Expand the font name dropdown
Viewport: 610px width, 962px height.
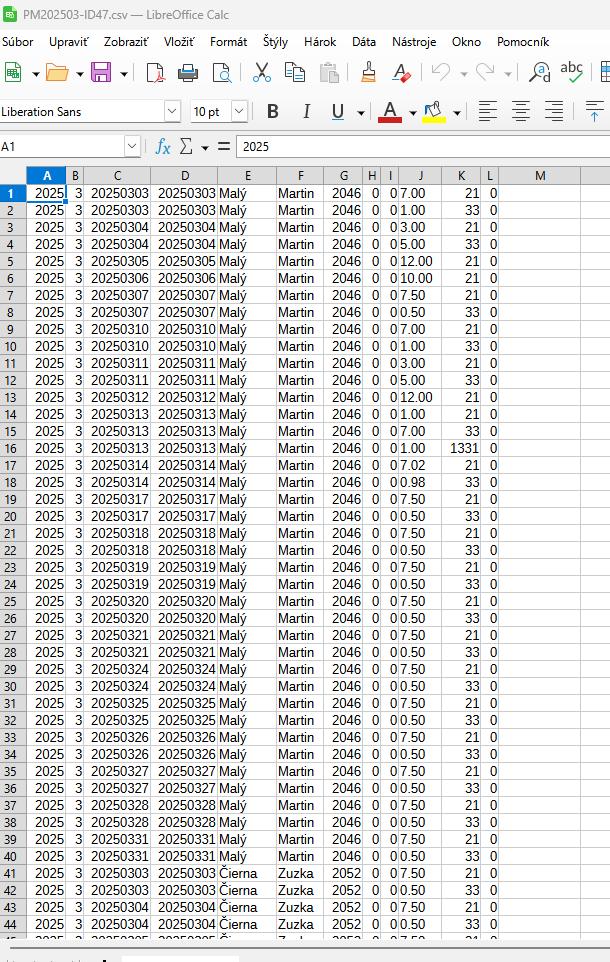(x=172, y=111)
